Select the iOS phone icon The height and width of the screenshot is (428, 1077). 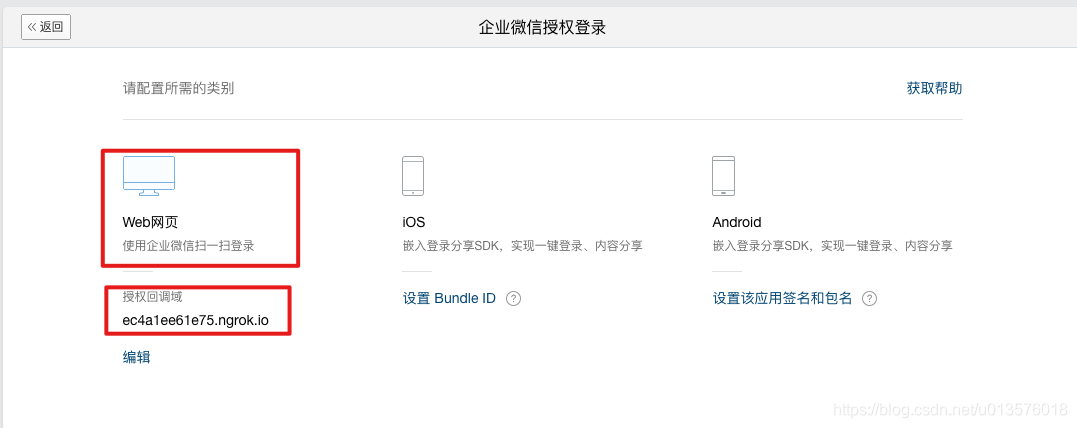click(x=413, y=176)
